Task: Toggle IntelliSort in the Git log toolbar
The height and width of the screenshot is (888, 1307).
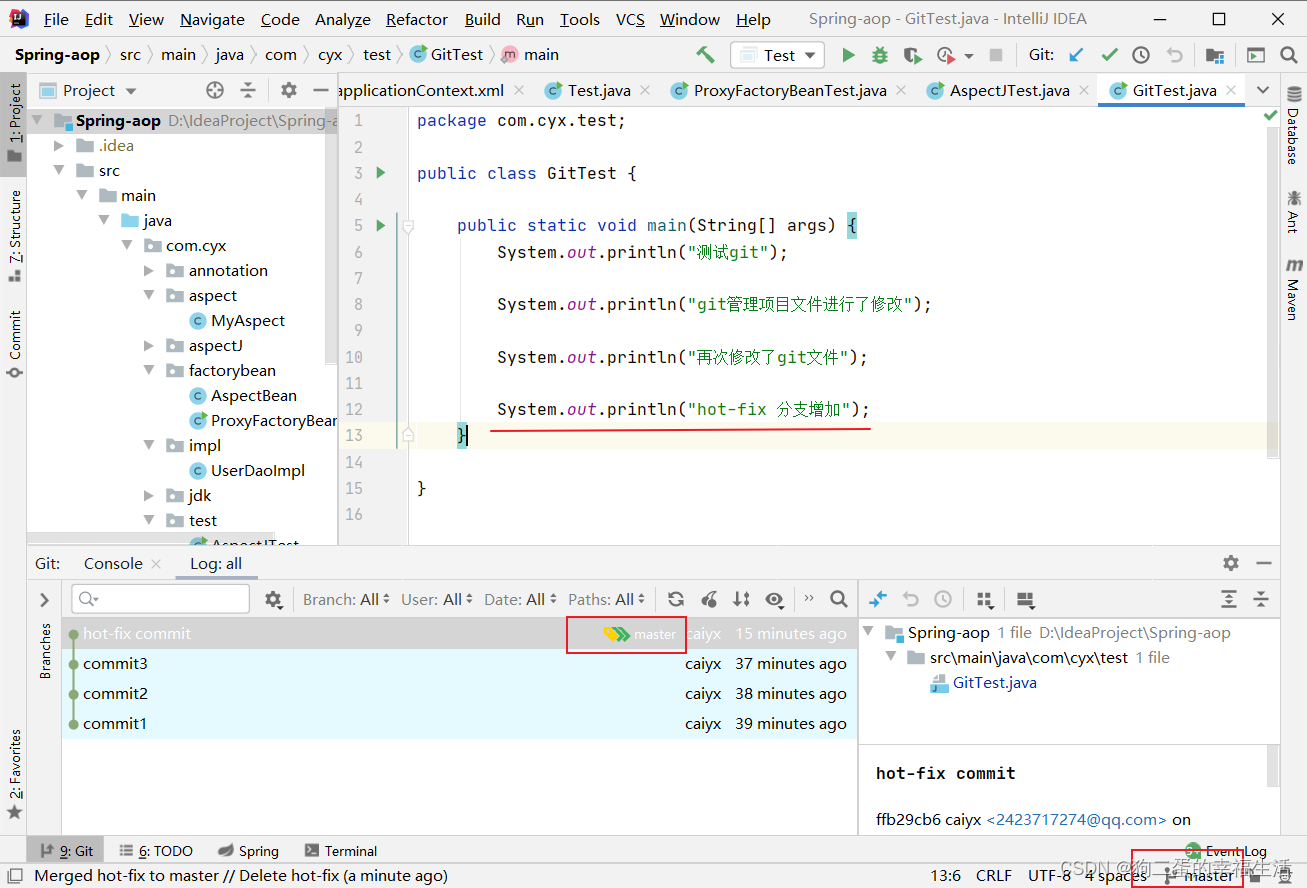Action: tap(741, 599)
